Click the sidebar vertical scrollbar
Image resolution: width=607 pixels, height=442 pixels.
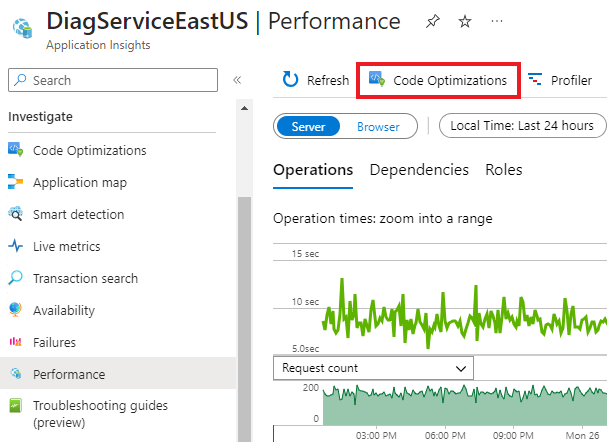[243, 300]
